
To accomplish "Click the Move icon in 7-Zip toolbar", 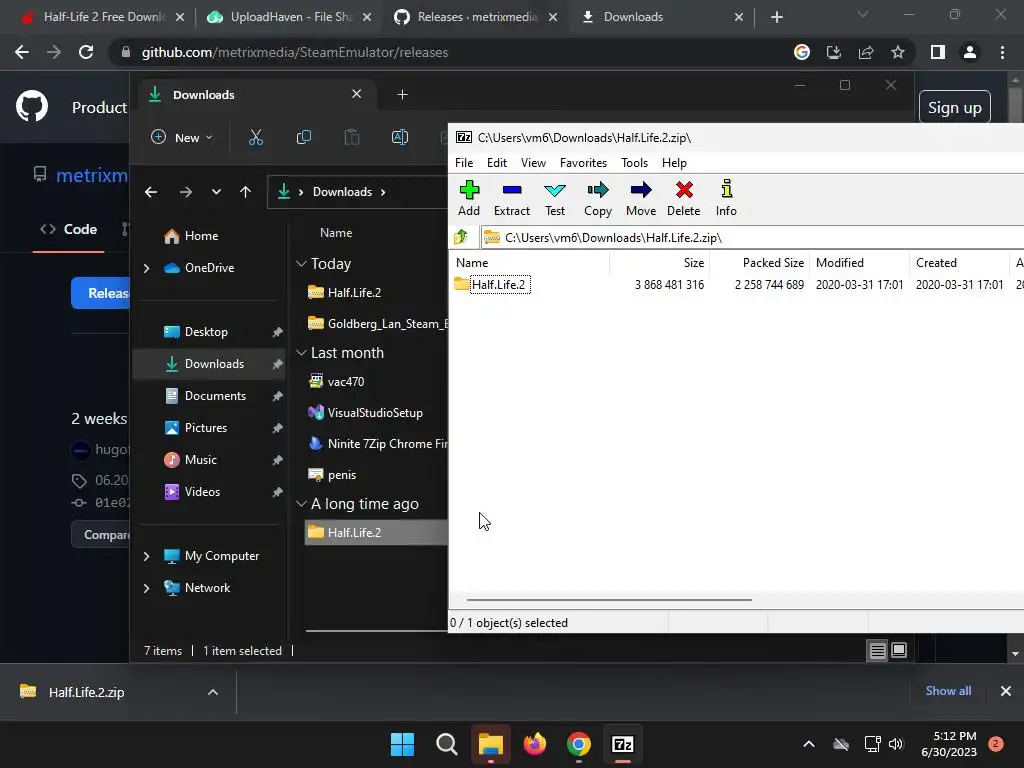I will point(641,198).
